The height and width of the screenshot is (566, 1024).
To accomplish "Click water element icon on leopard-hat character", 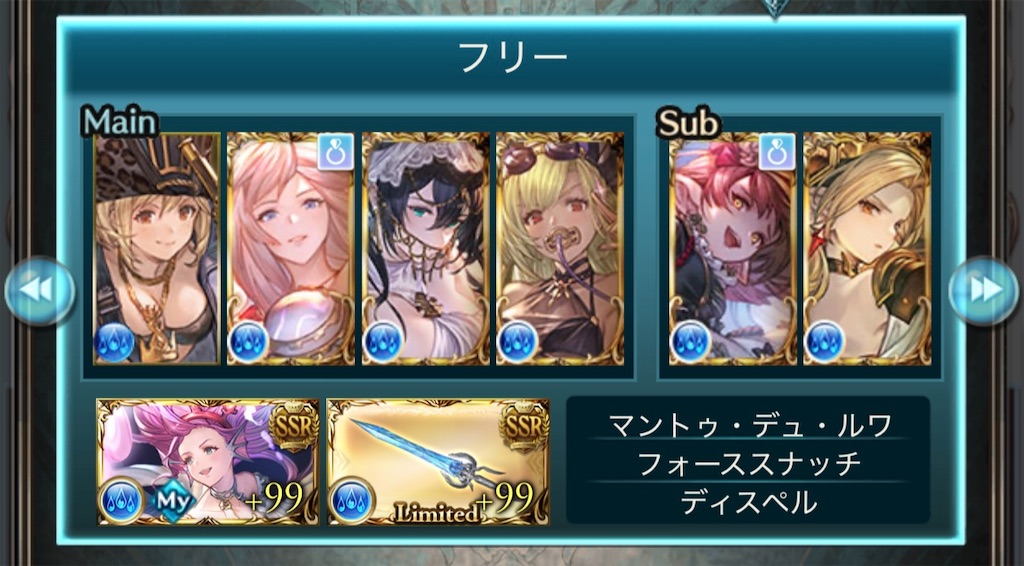I will (115, 342).
